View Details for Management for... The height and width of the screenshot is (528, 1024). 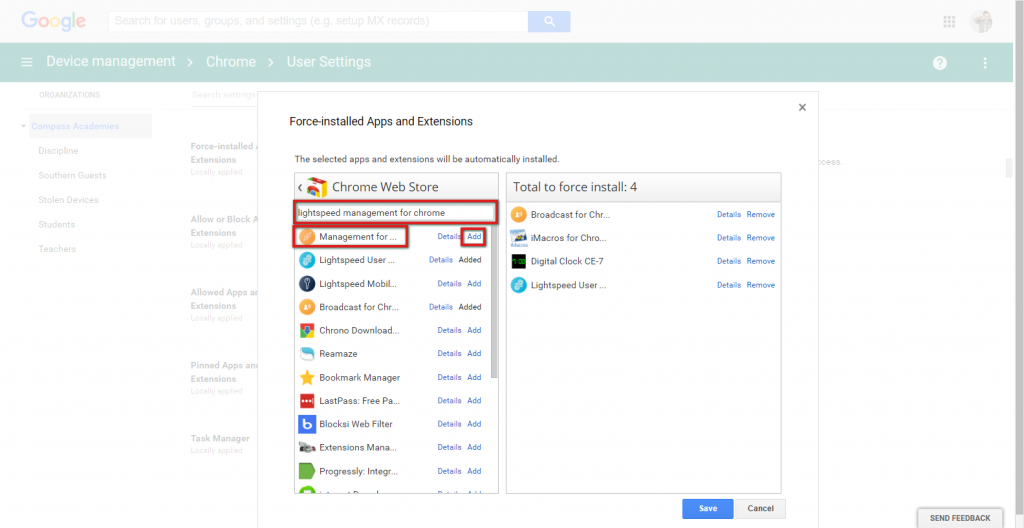(x=449, y=237)
